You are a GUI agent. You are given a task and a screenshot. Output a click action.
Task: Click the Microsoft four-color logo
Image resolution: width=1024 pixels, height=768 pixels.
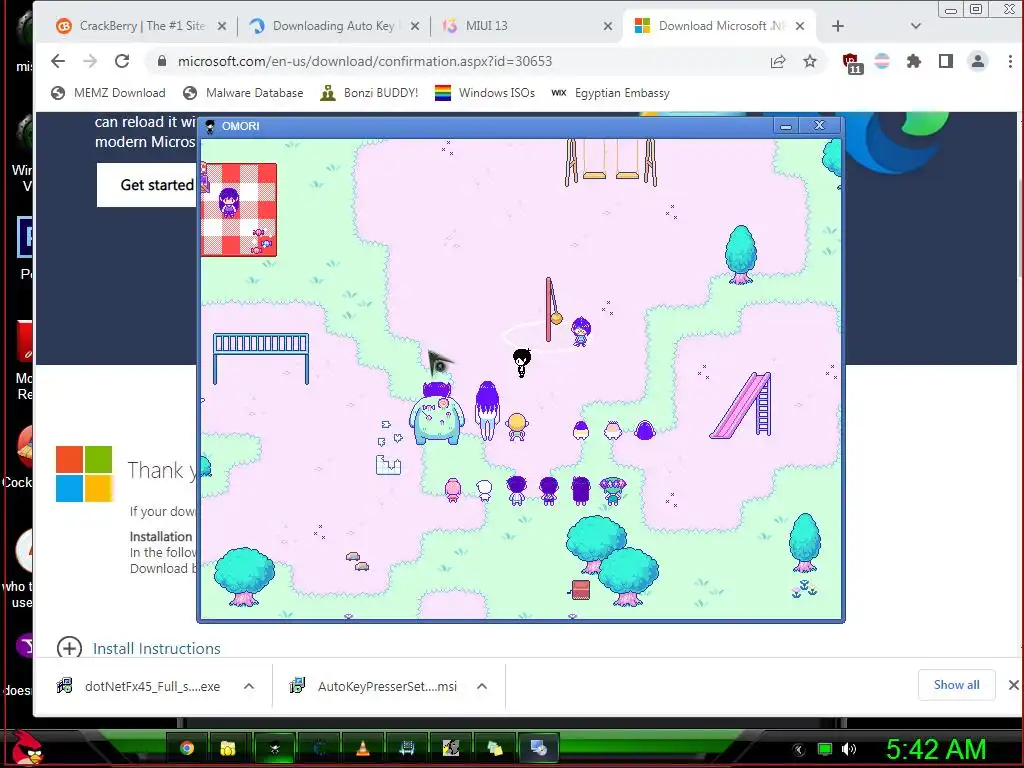tap(84, 473)
